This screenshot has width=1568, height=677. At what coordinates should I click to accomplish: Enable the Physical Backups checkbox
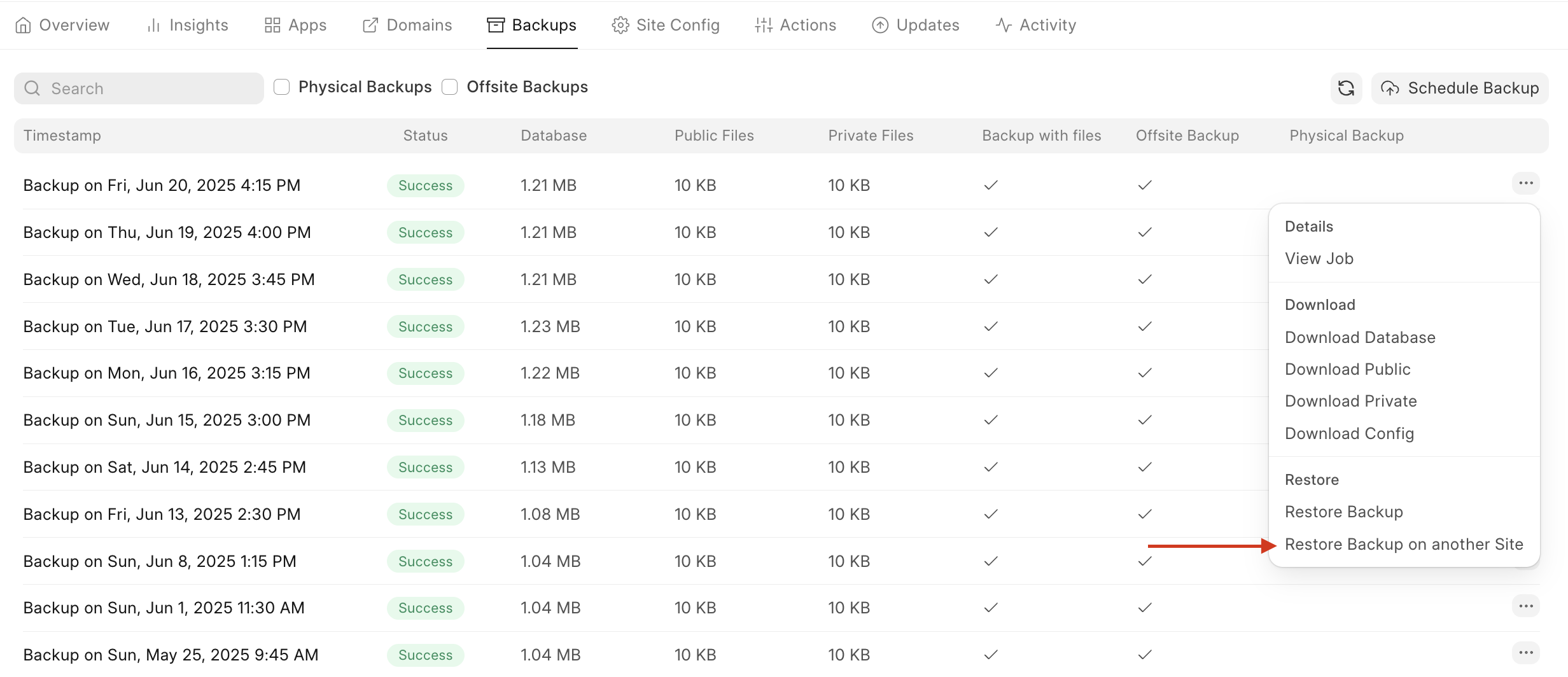(x=282, y=87)
